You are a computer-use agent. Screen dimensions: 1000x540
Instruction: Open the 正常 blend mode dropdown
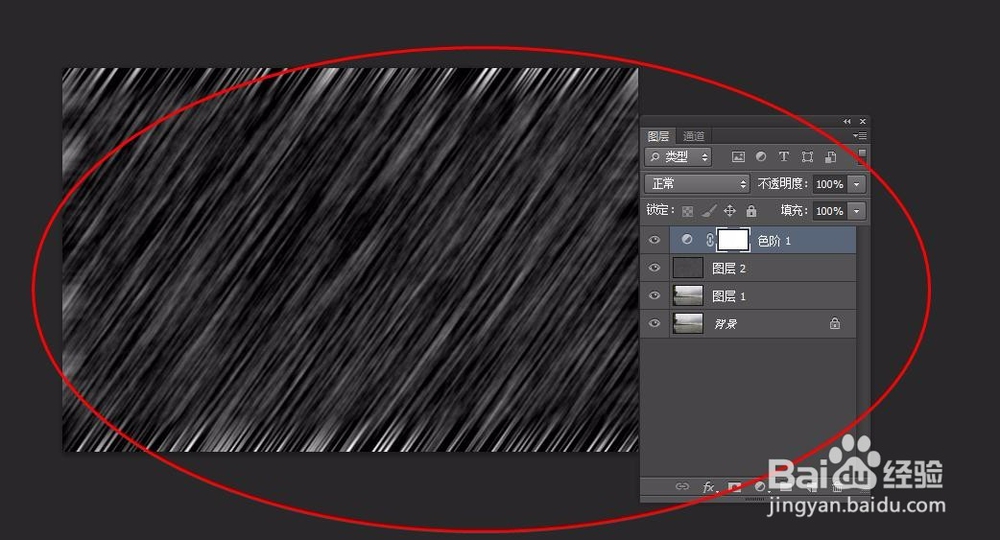coord(697,184)
